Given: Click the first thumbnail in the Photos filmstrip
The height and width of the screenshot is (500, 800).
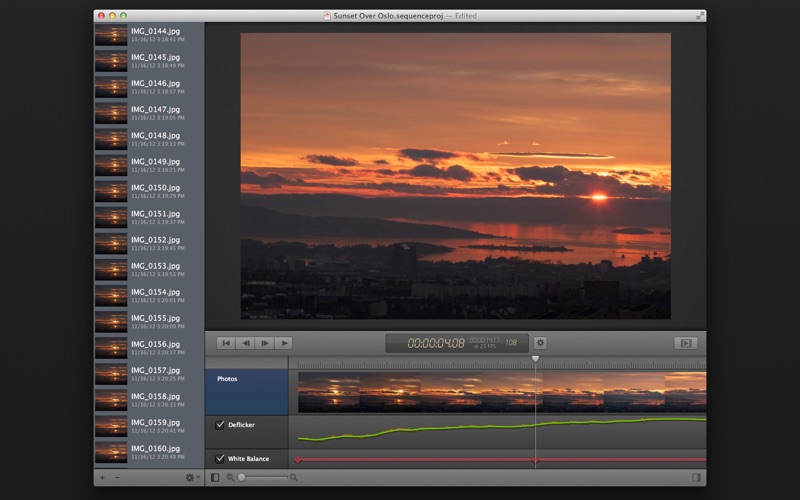Looking at the screenshot, I should click(x=329, y=392).
